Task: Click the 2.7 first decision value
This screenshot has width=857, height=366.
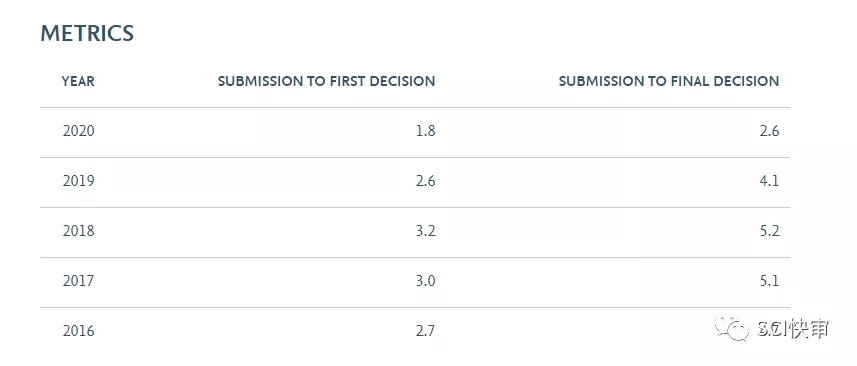Action: tap(426, 331)
